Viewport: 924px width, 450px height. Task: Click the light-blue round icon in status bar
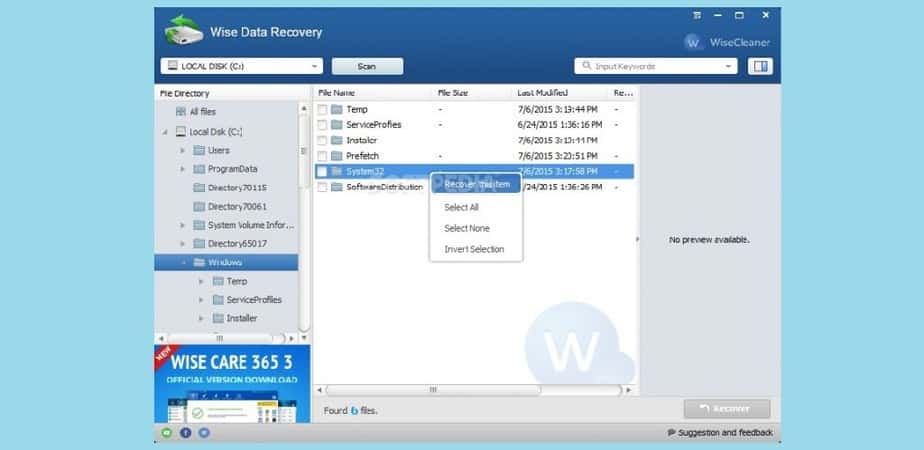point(204,433)
